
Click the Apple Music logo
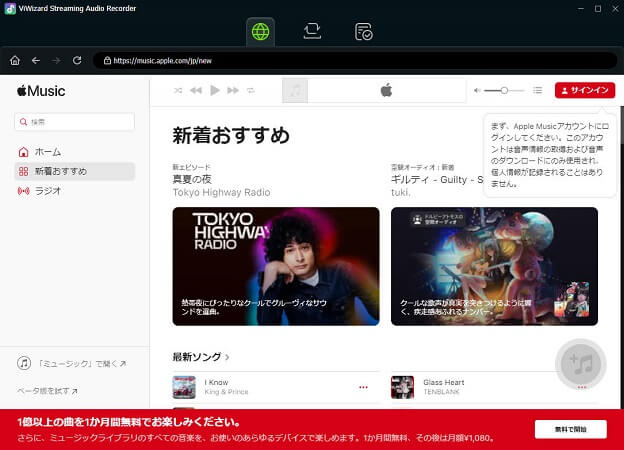(x=41, y=91)
